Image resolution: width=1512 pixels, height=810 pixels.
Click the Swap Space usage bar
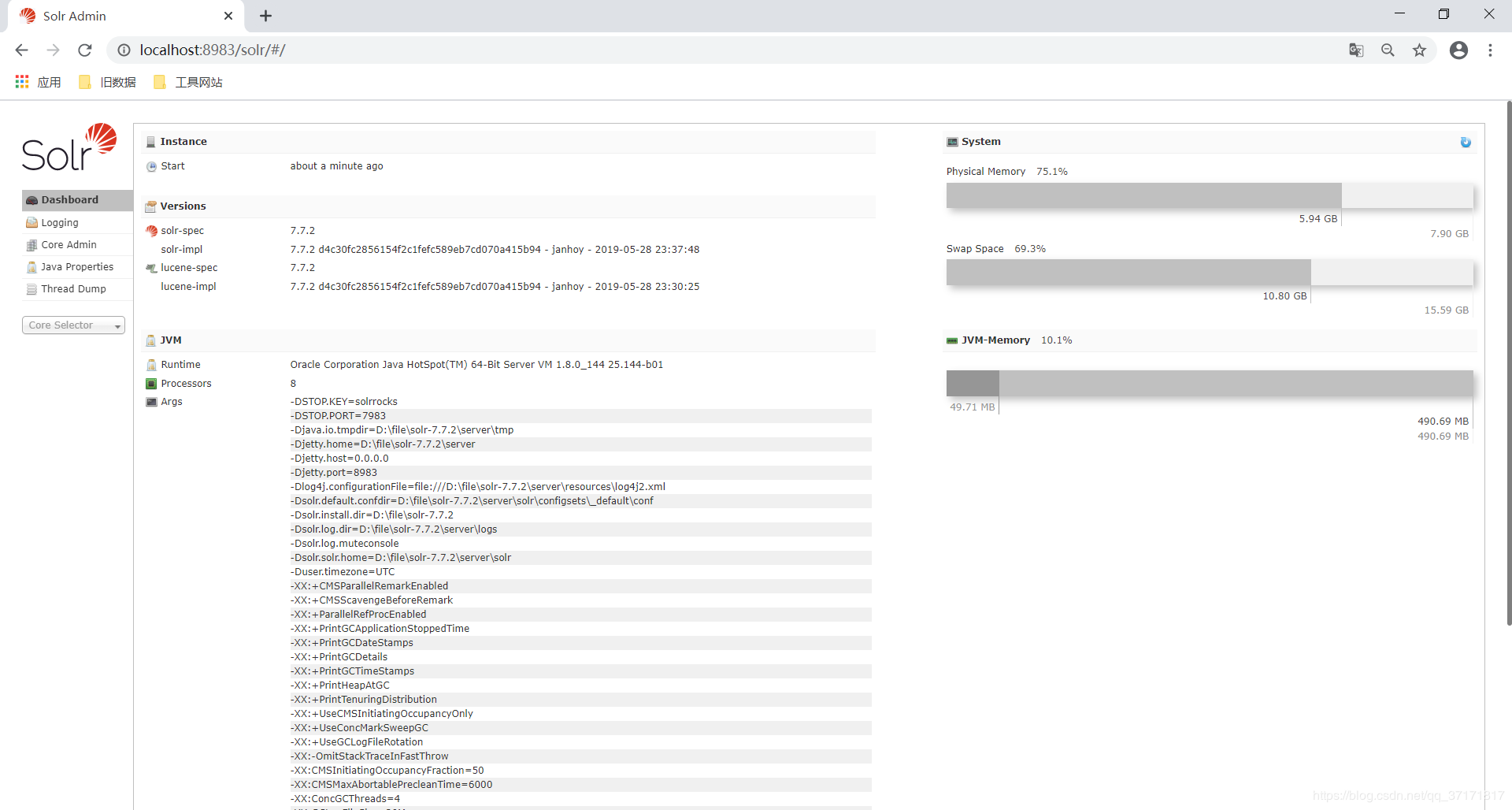1210,272
